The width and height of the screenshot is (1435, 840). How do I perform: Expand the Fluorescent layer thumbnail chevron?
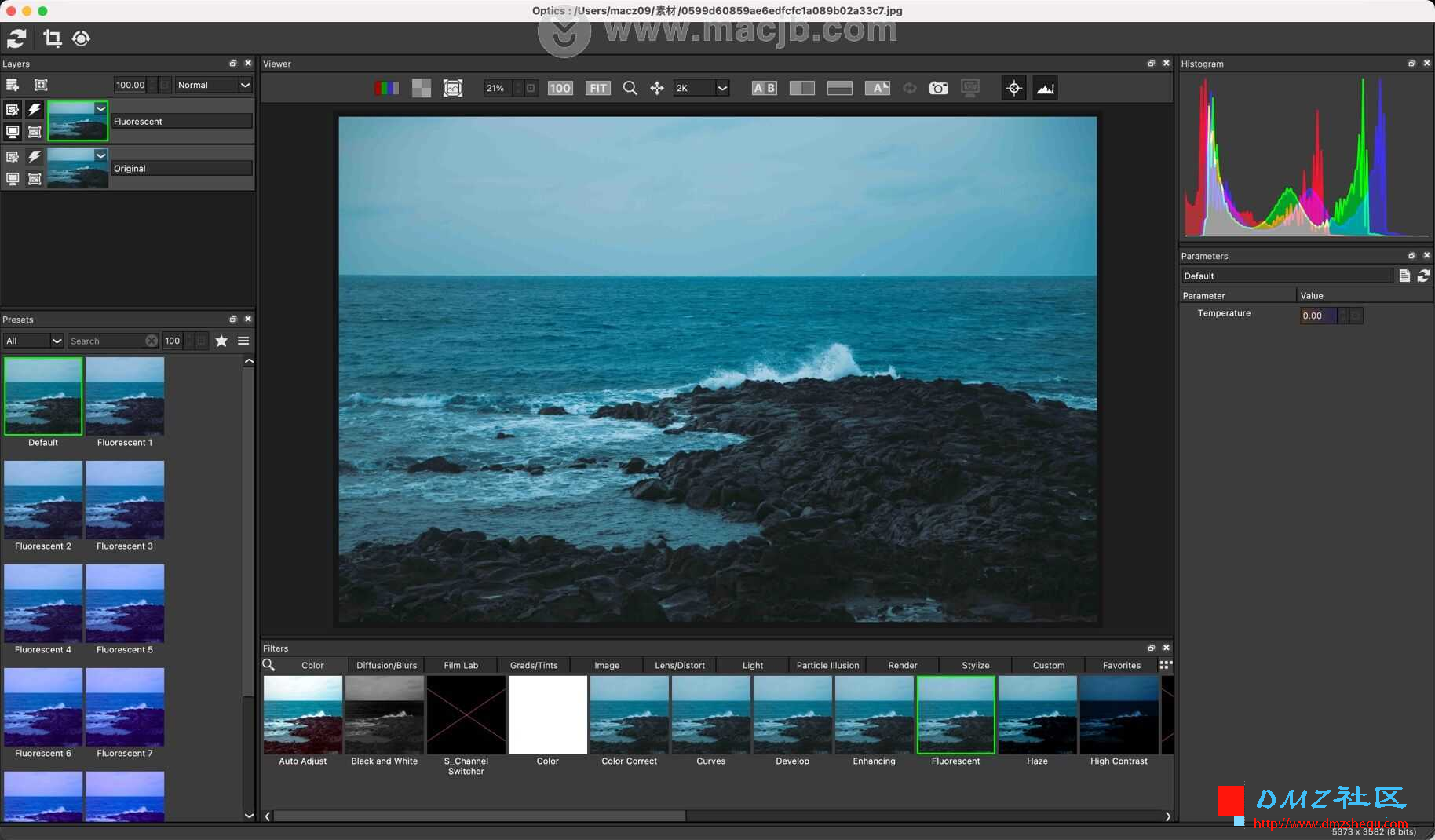coord(100,108)
